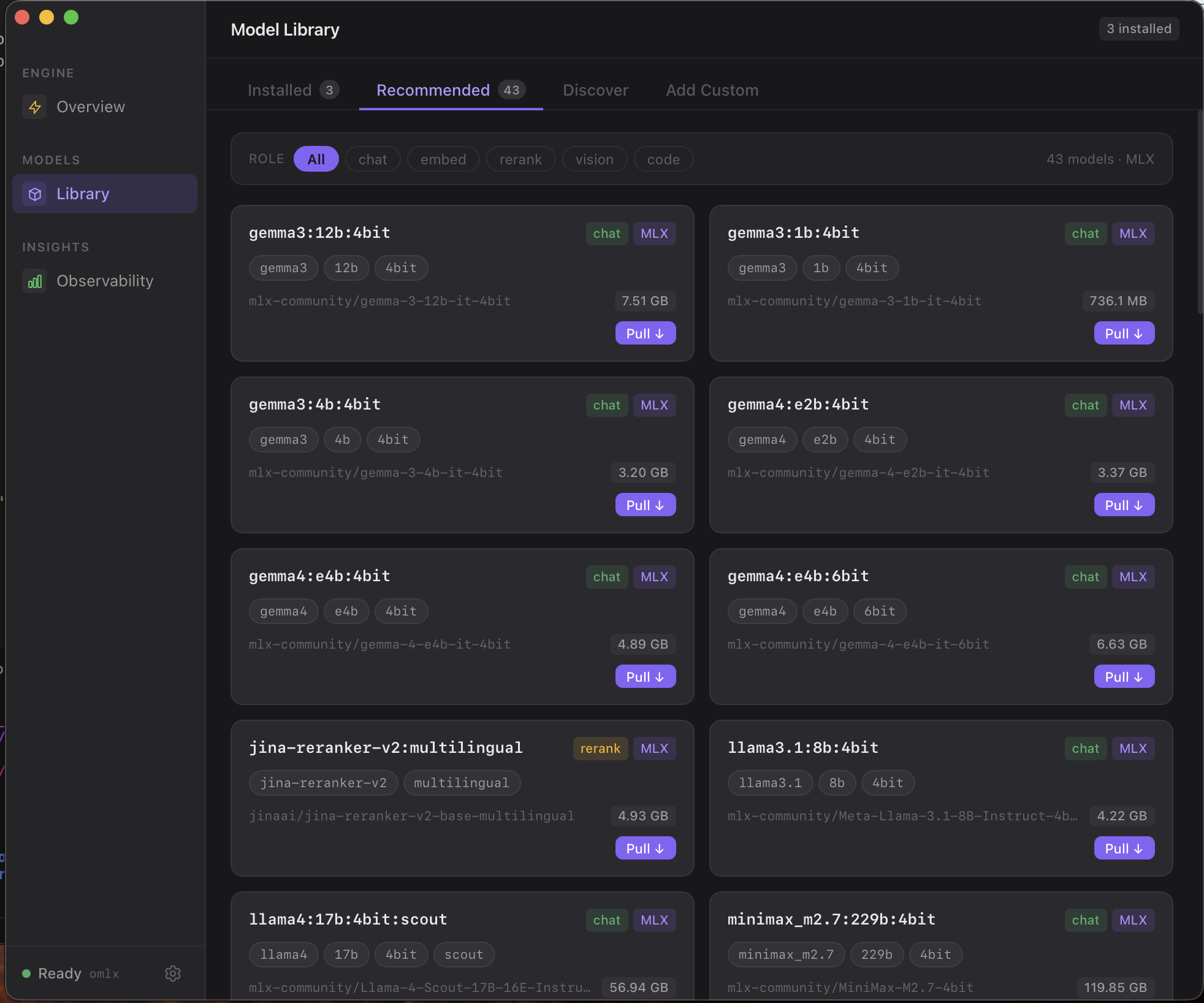This screenshot has width=1204, height=1003.
Task: Click the e2b chip on gemma4:e2b:4bit card
Action: point(825,440)
